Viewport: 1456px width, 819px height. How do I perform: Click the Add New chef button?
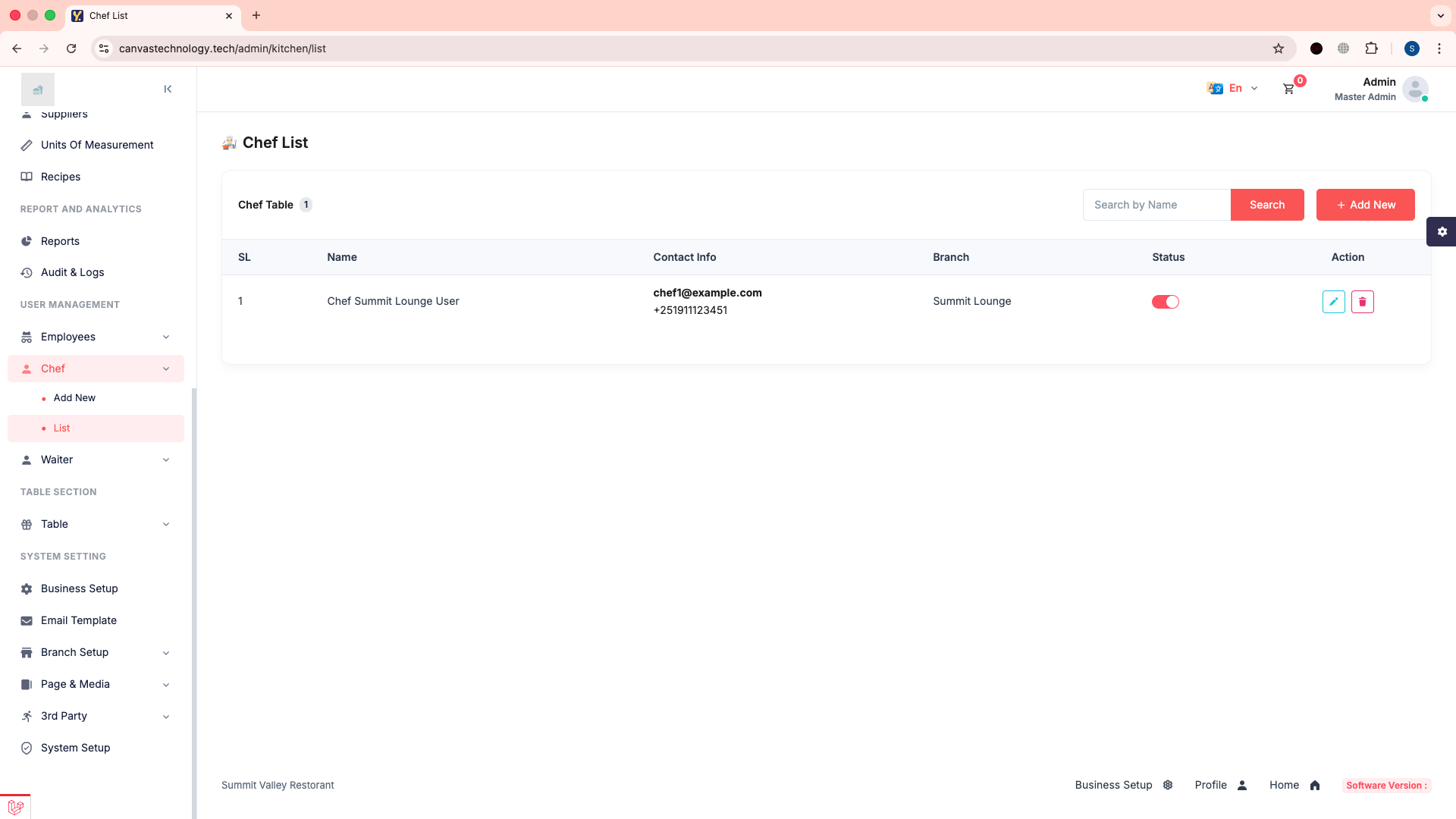click(x=1365, y=205)
